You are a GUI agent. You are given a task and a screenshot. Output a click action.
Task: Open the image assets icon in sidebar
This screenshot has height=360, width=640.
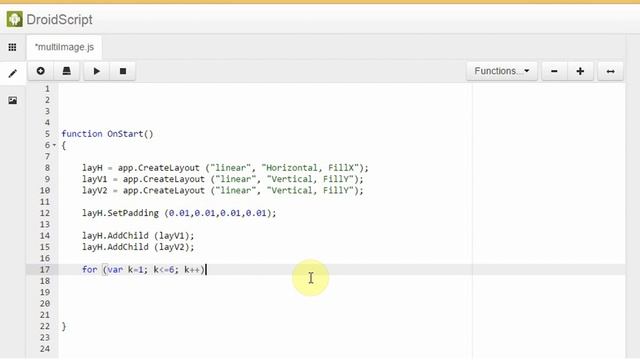click(13, 100)
